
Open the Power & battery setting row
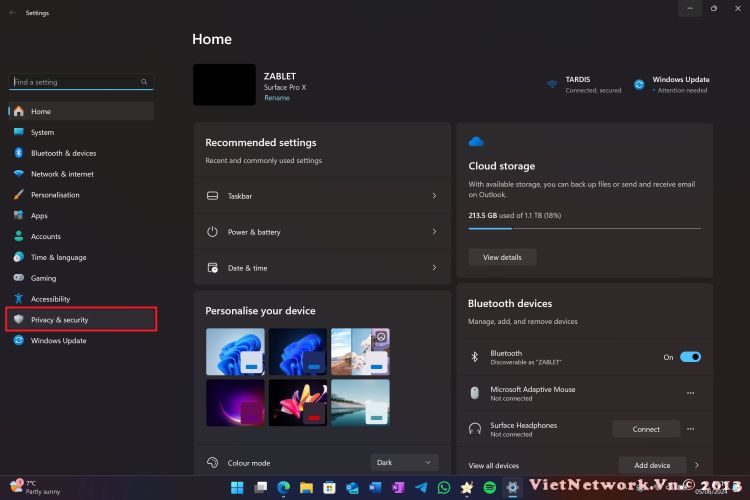tap(322, 232)
